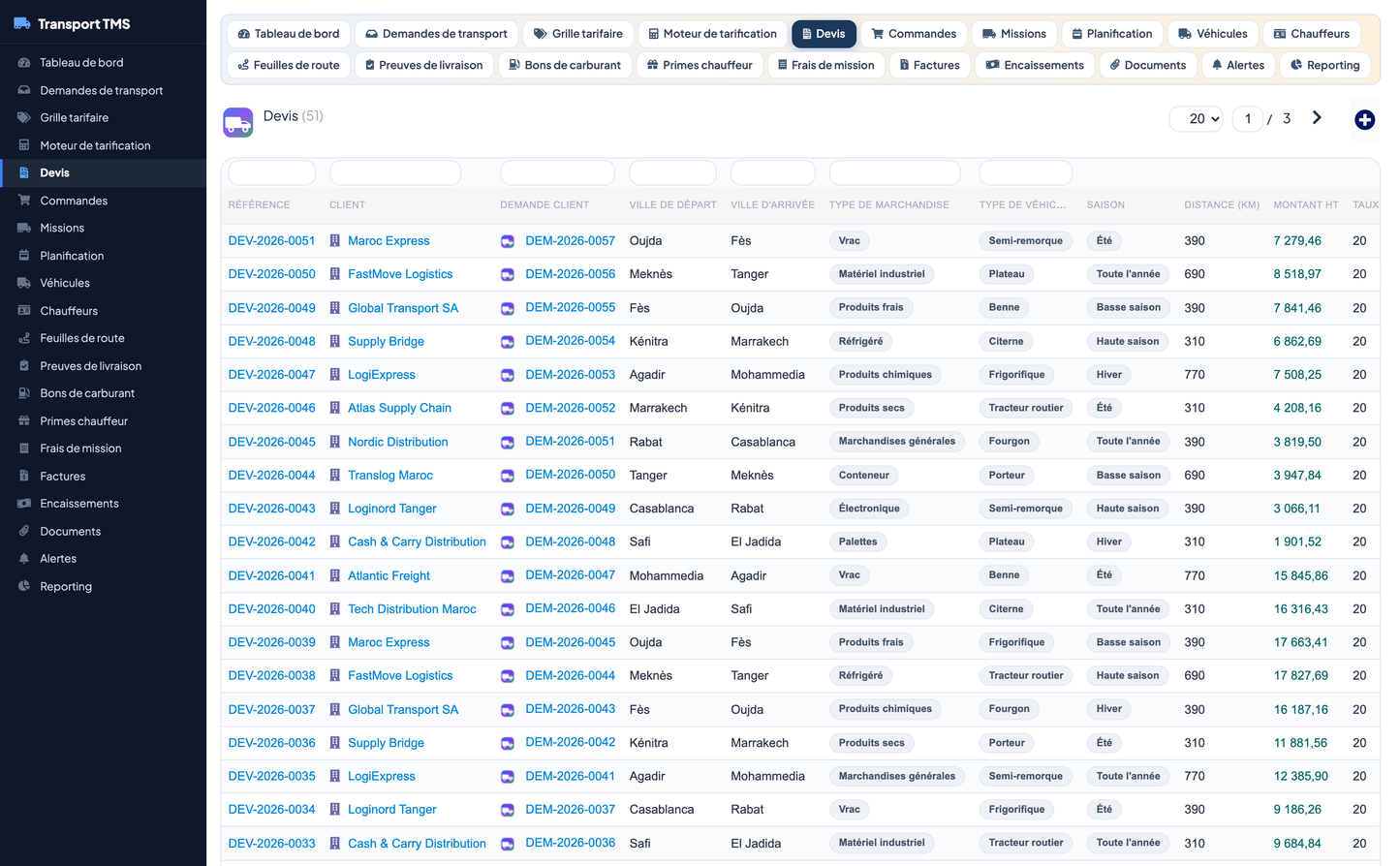Open quote DEV-2026-0049
1400x866 pixels.
(271, 308)
